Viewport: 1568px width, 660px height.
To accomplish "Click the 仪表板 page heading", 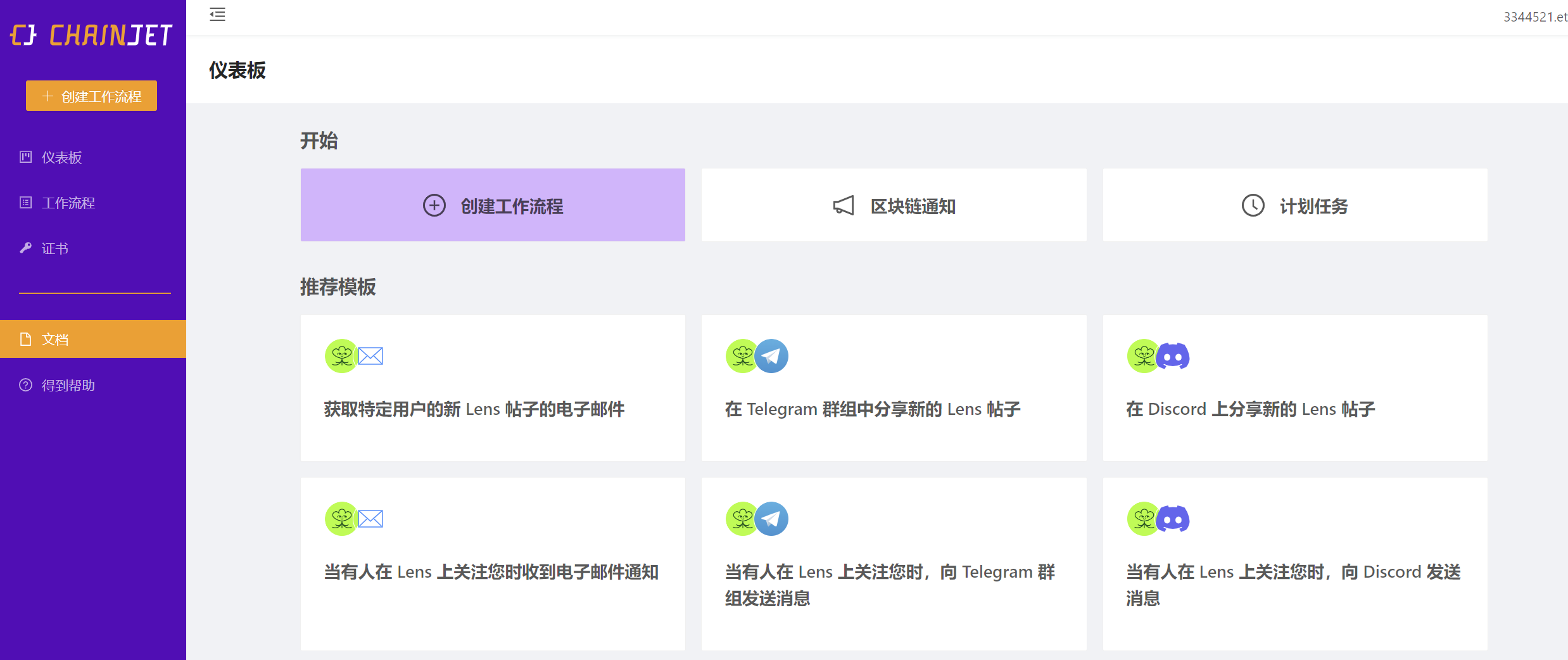I will click(237, 70).
